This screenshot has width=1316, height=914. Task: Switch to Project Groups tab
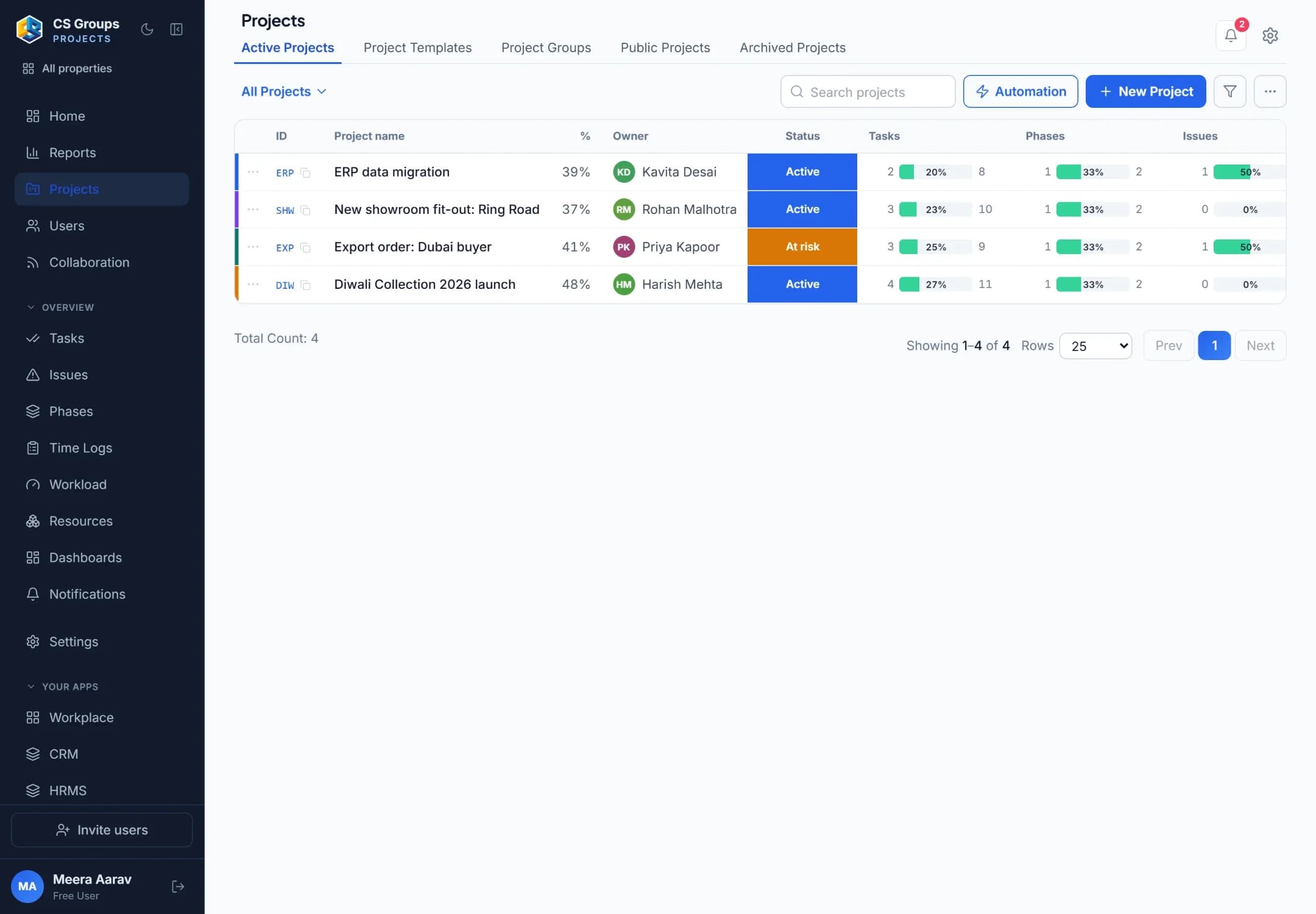pyautogui.click(x=546, y=48)
